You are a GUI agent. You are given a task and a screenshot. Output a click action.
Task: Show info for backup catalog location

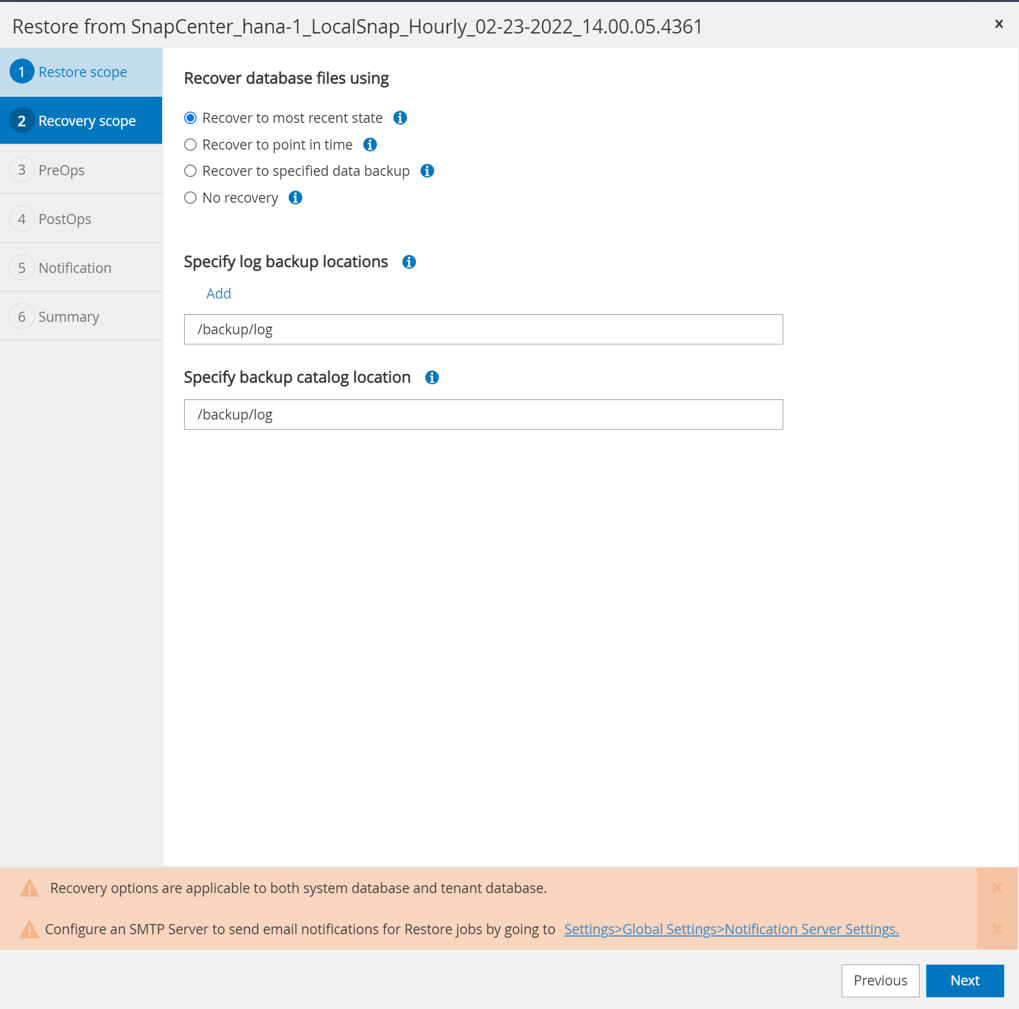coord(432,378)
